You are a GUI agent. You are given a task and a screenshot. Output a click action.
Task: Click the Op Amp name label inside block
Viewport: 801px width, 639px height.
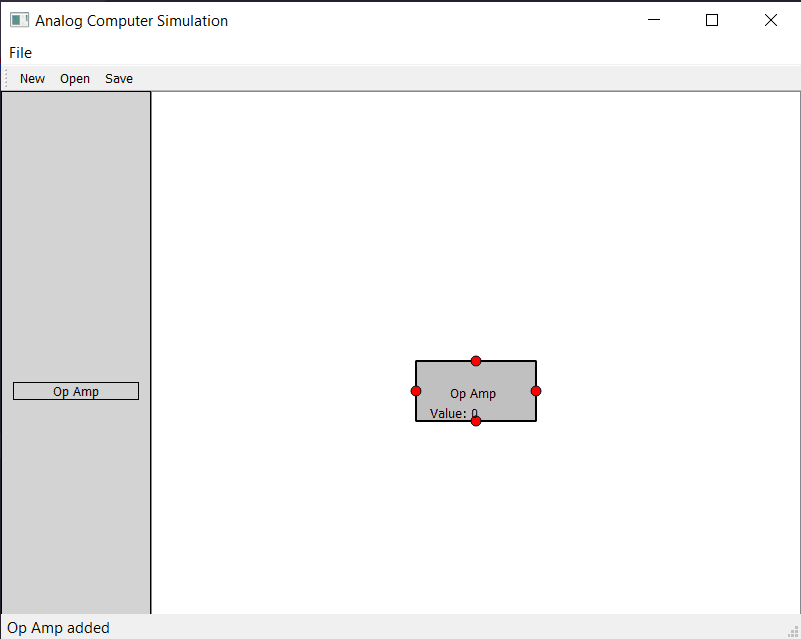473,394
